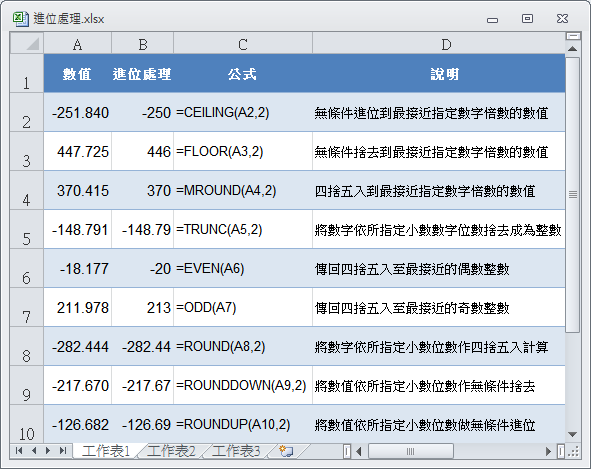Select column D header

tap(439, 43)
